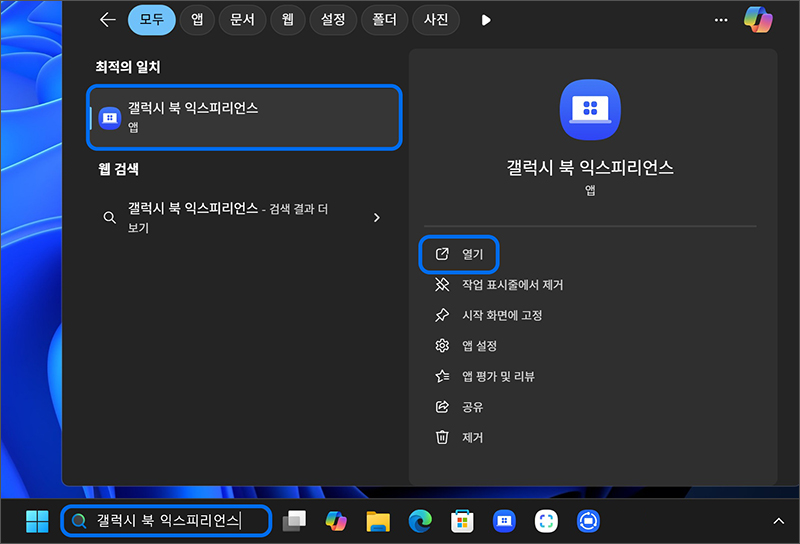Image resolution: width=800 pixels, height=544 pixels.
Task: Click the large Galaxy Book Experience app icon
Action: [590, 109]
